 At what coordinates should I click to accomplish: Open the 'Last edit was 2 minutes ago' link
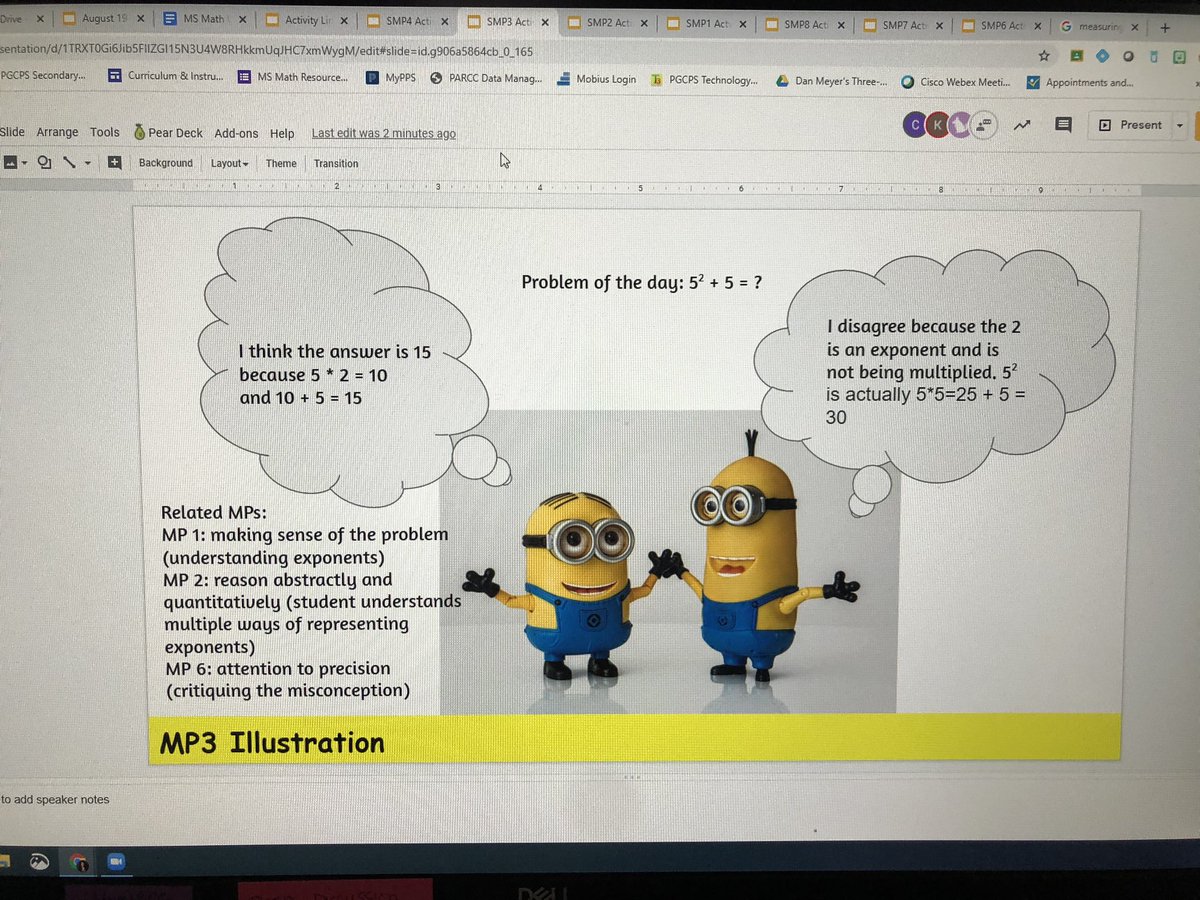383,133
